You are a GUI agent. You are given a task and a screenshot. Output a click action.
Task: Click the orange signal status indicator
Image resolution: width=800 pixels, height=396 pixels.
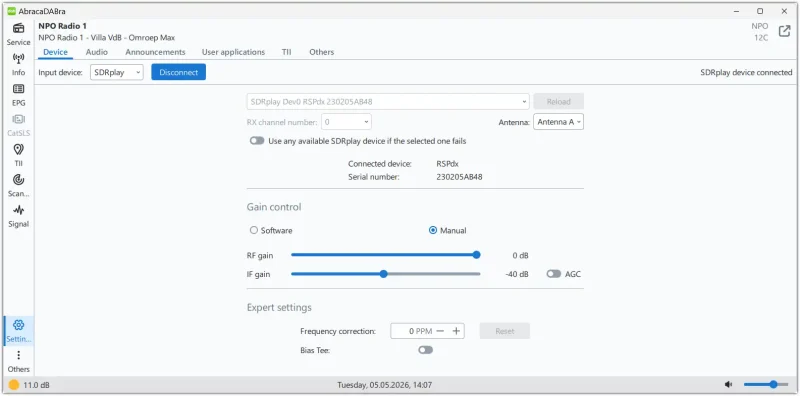click(x=14, y=385)
